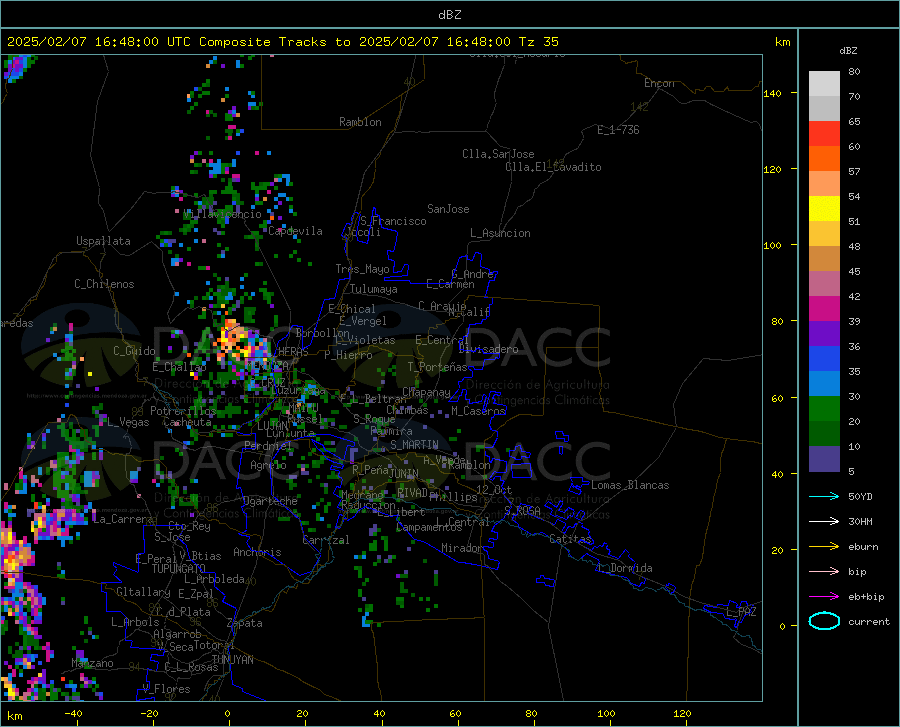Click the 'Ugarteche' map label
The height and width of the screenshot is (727, 900).
pyautogui.click(x=270, y=501)
